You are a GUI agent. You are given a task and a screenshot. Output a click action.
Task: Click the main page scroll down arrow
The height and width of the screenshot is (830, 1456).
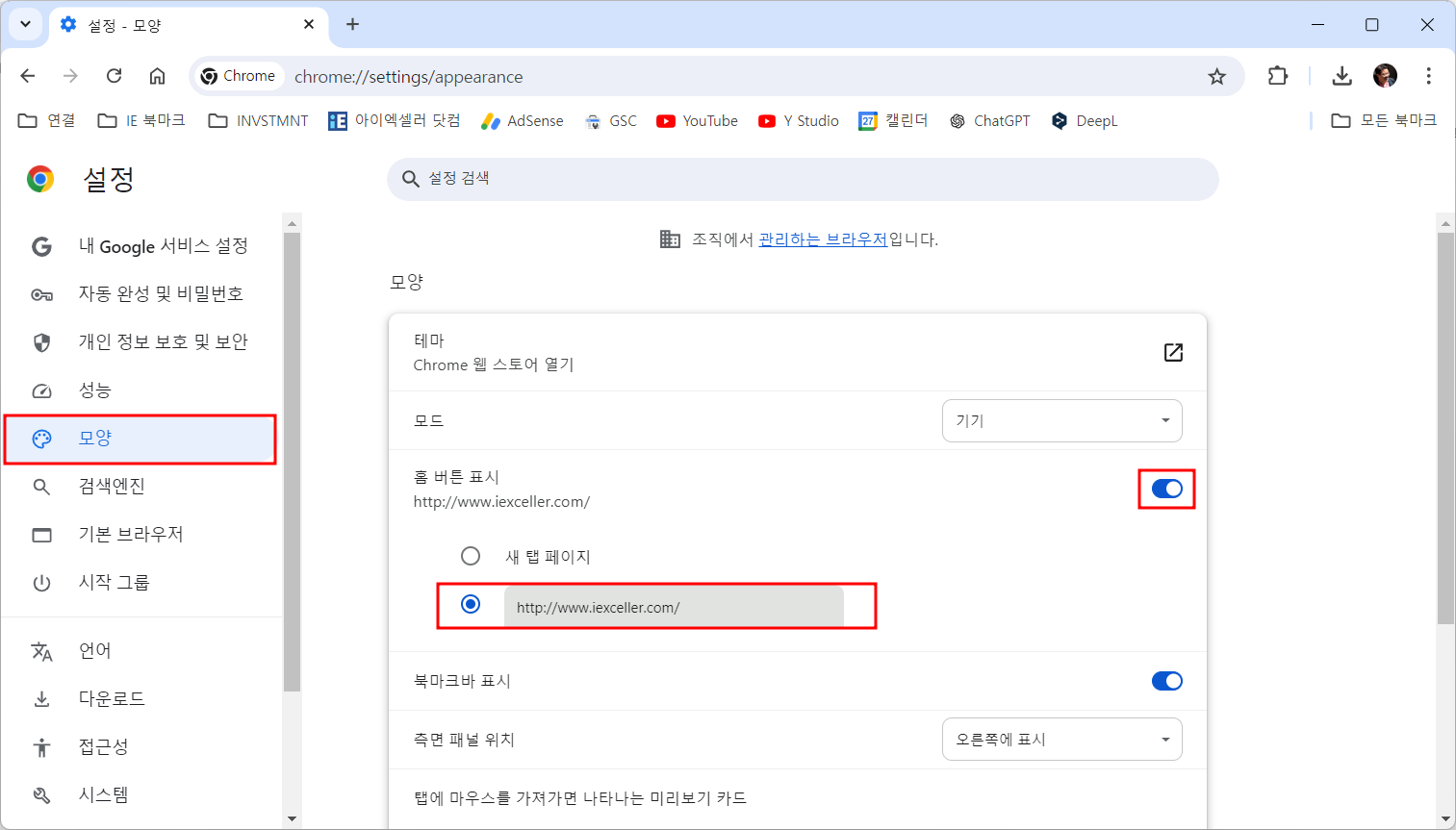coord(1445,819)
